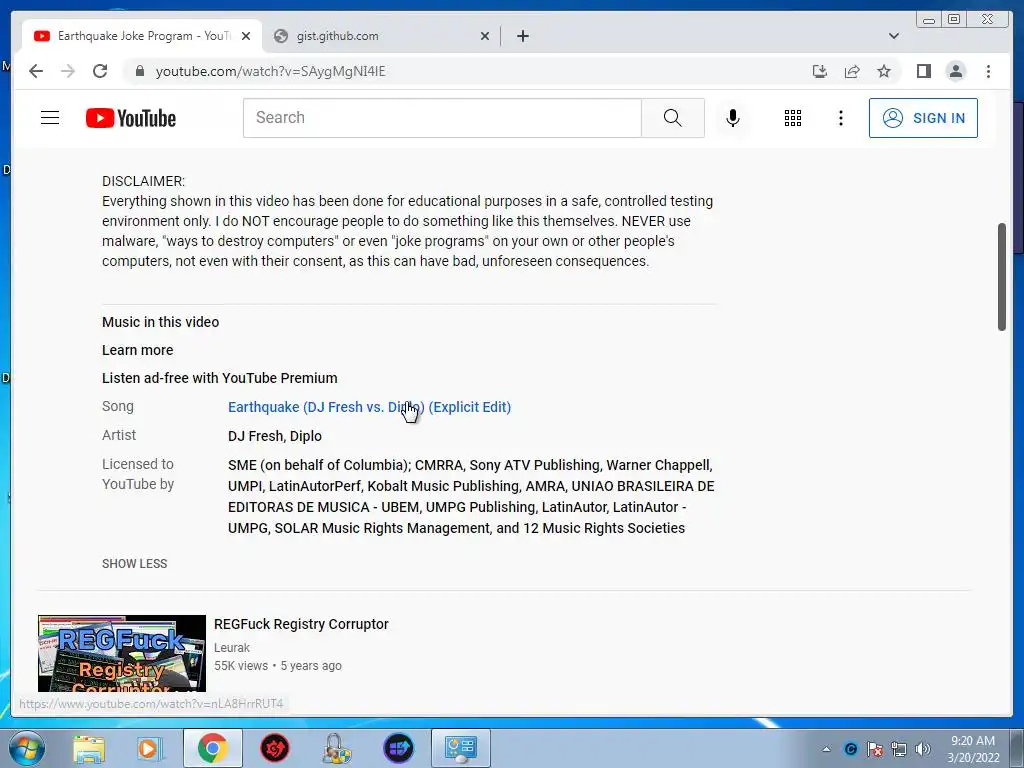Screen dimensions: 1024x768
Task: Click the volume speaker tray icon
Action: pyautogui.click(x=923, y=749)
